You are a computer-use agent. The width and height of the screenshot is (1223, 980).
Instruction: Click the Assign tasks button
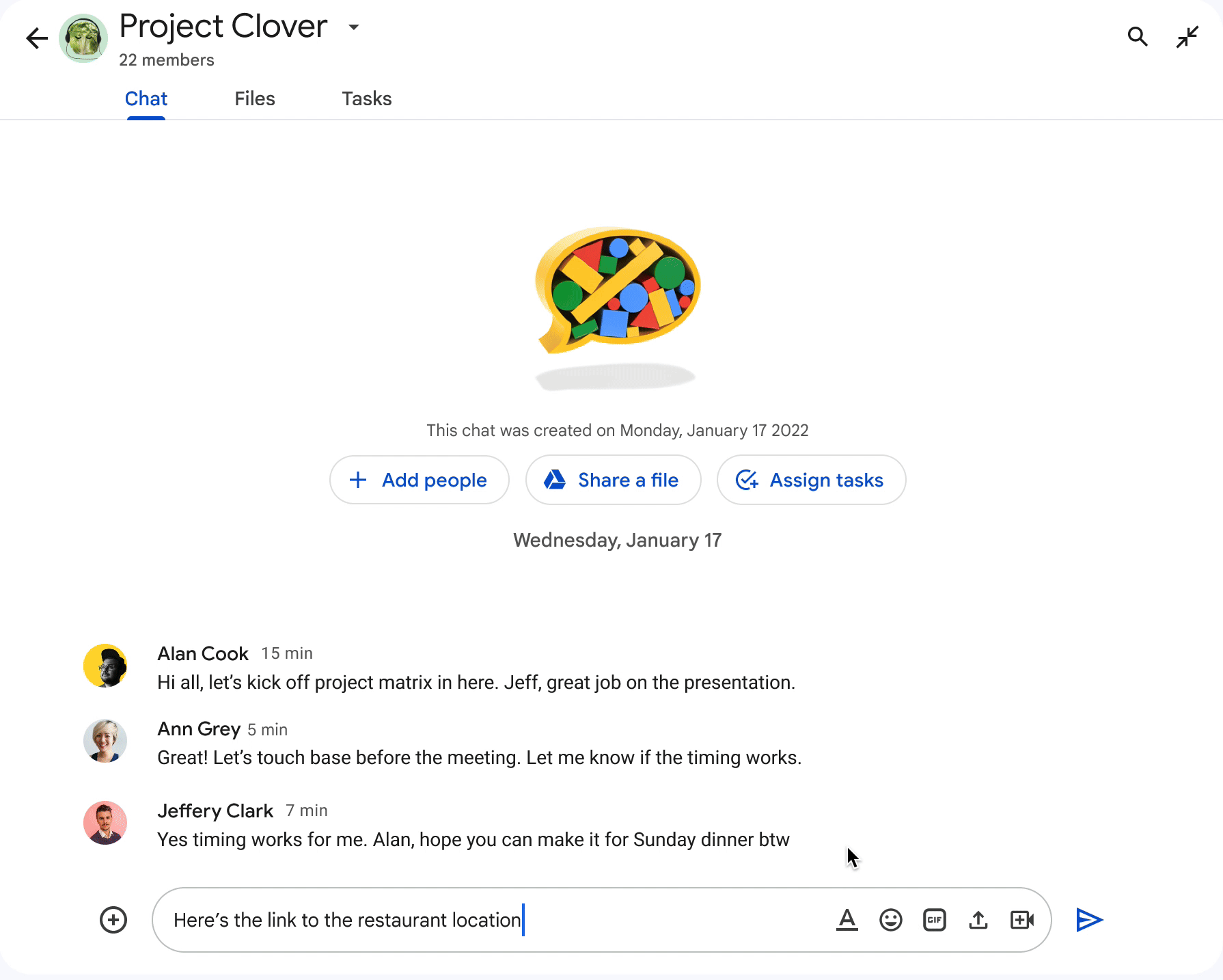(811, 480)
